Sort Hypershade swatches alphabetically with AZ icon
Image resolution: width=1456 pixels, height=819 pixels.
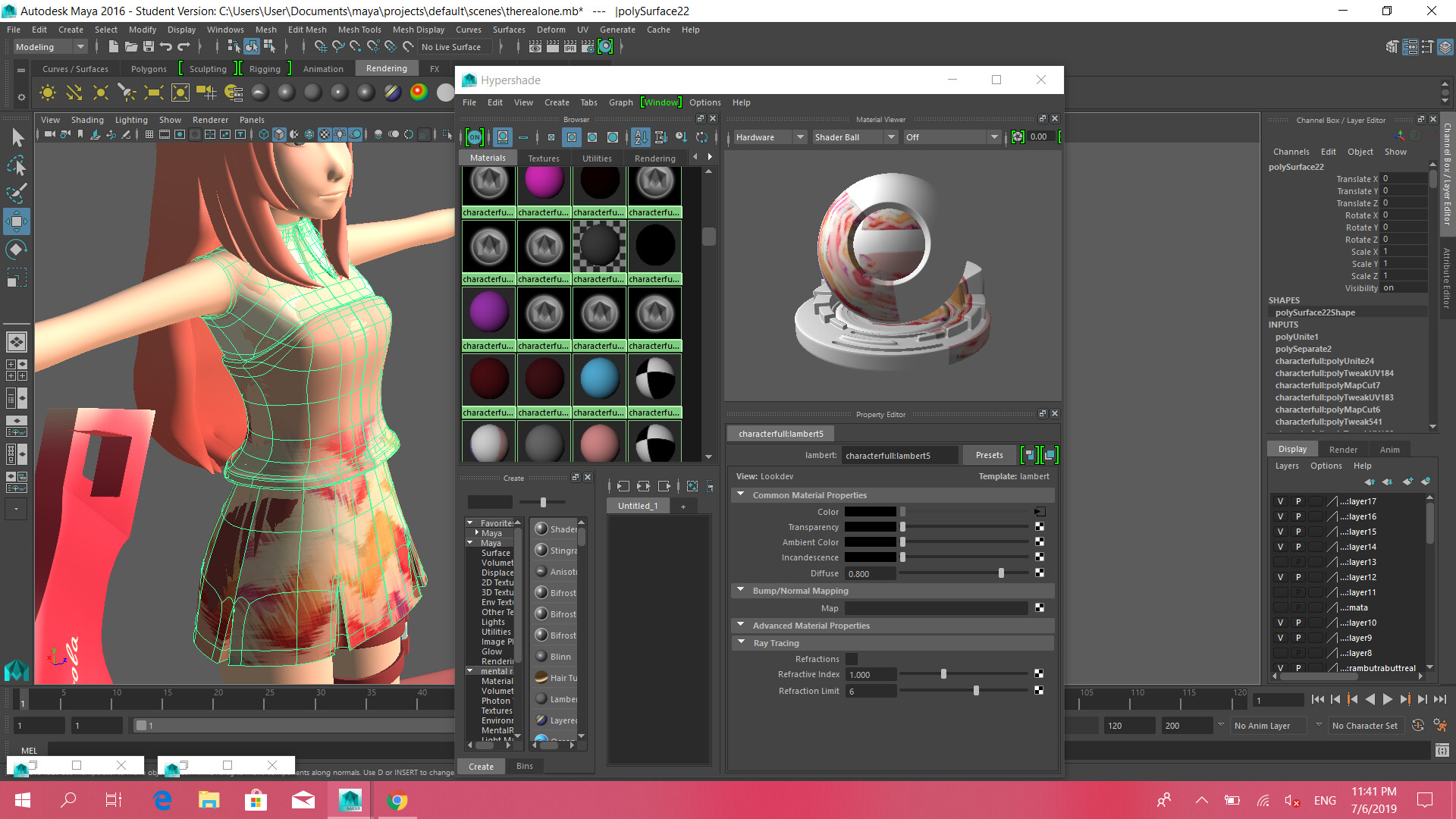click(x=640, y=137)
